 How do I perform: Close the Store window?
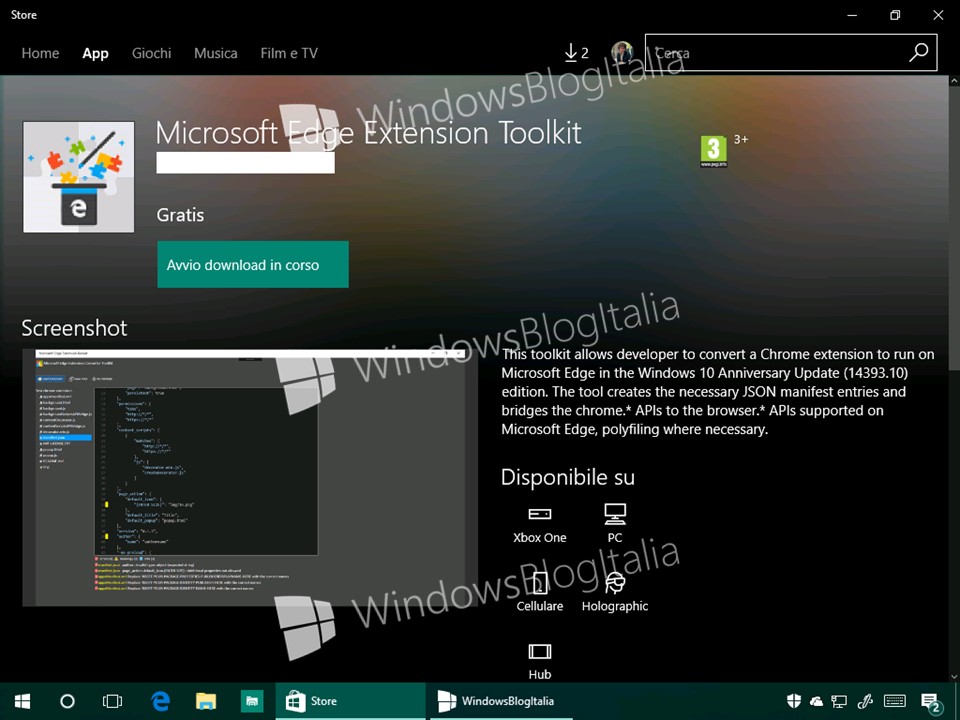click(938, 15)
